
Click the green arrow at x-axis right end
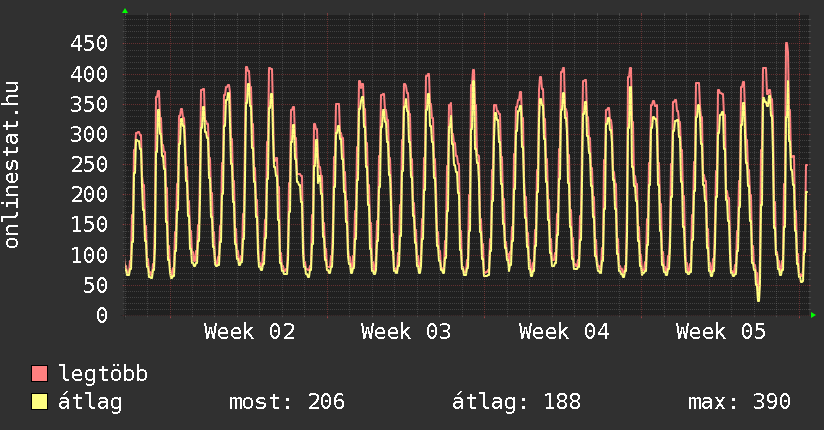(x=815, y=315)
